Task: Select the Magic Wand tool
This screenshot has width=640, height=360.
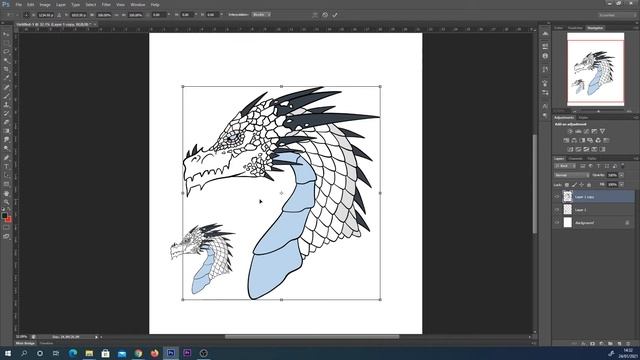Action: coord(6,60)
